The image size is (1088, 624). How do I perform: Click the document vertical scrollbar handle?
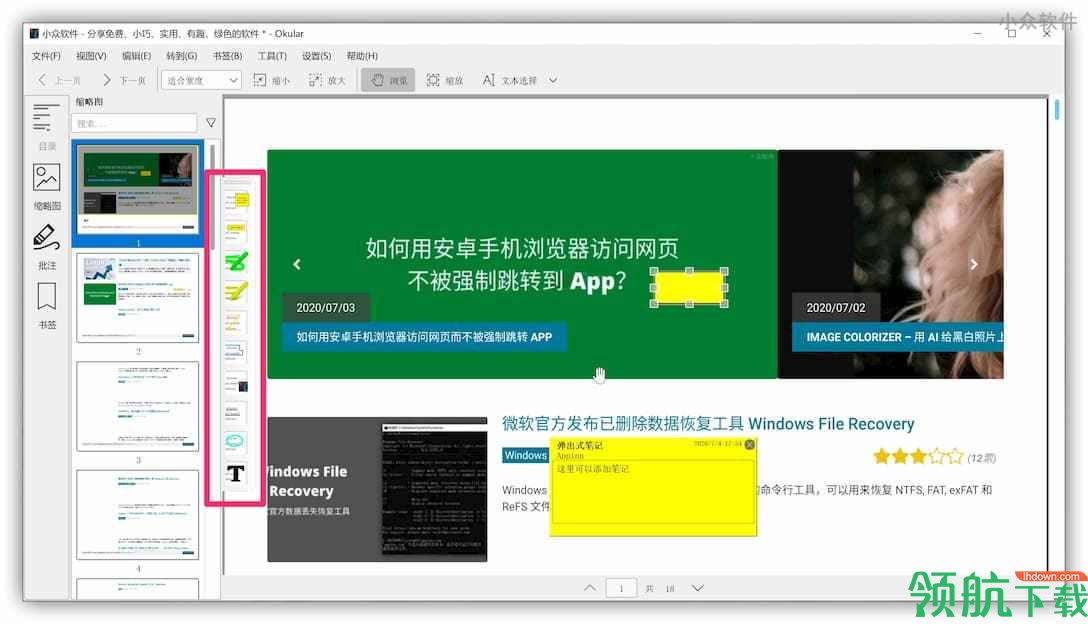[1057, 110]
